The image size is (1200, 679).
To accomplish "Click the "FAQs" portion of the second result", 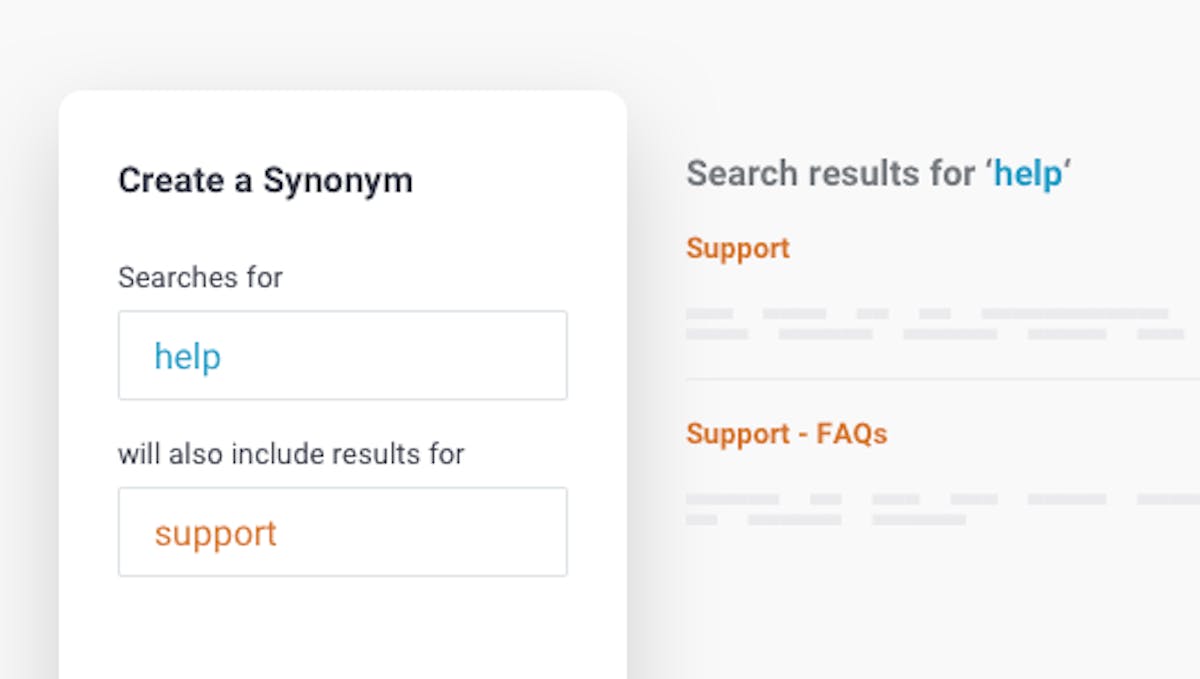I will tap(852, 434).
